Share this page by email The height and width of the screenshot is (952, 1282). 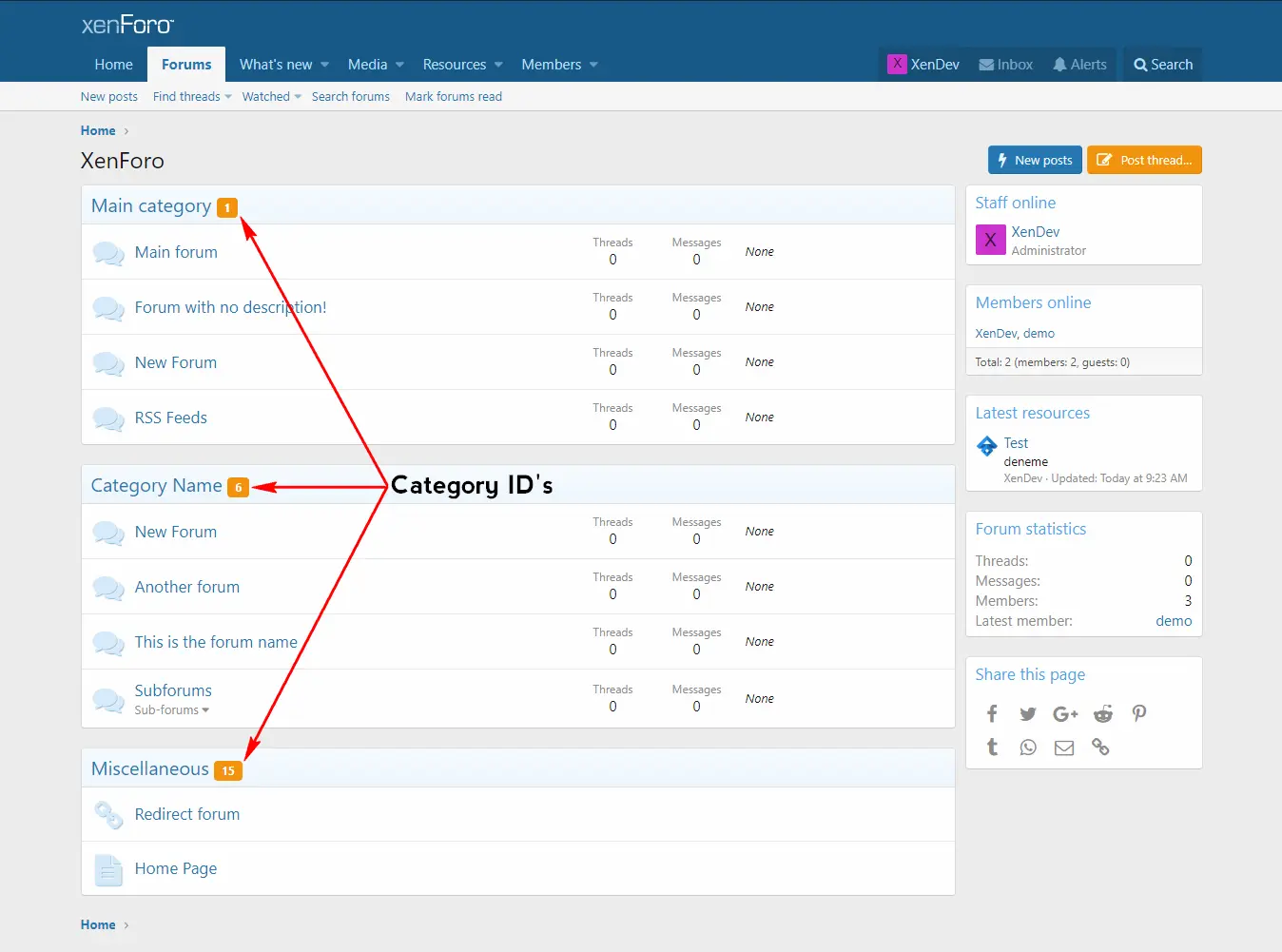[1064, 748]
